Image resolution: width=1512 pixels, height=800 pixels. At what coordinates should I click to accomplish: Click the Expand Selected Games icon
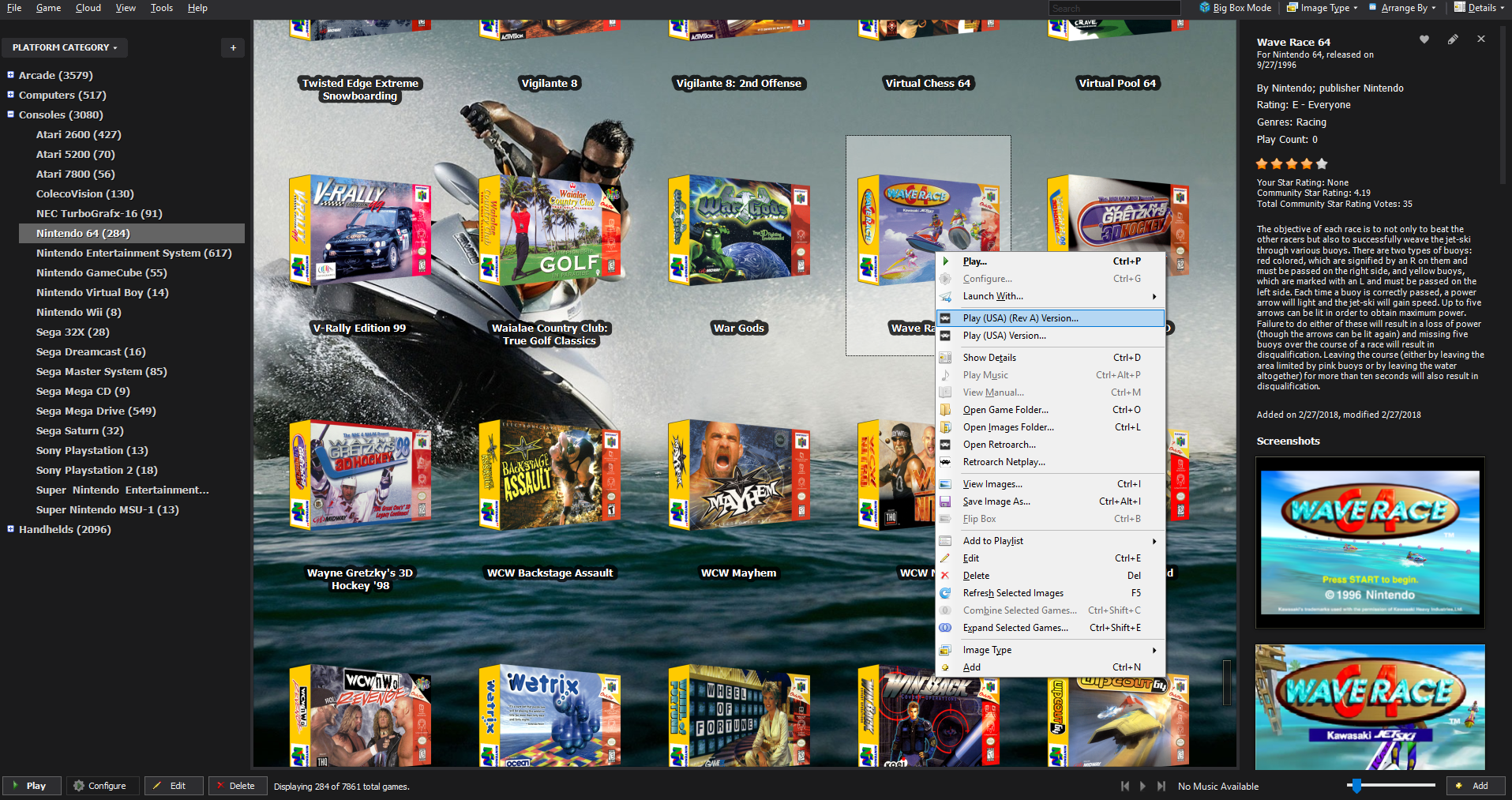(945, 628)
